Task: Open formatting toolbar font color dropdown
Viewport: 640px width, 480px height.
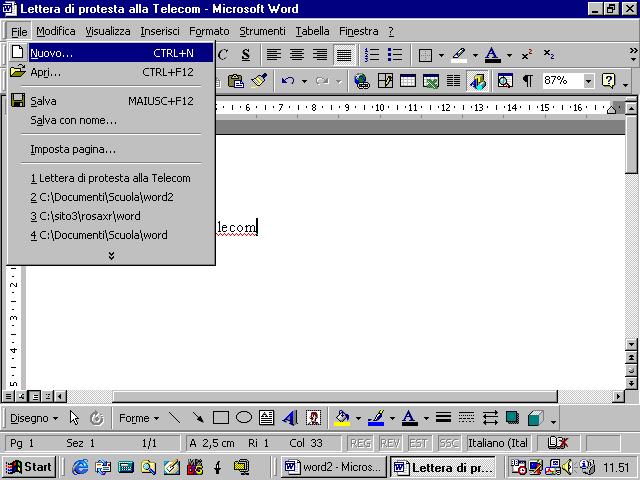Action: 509,55
